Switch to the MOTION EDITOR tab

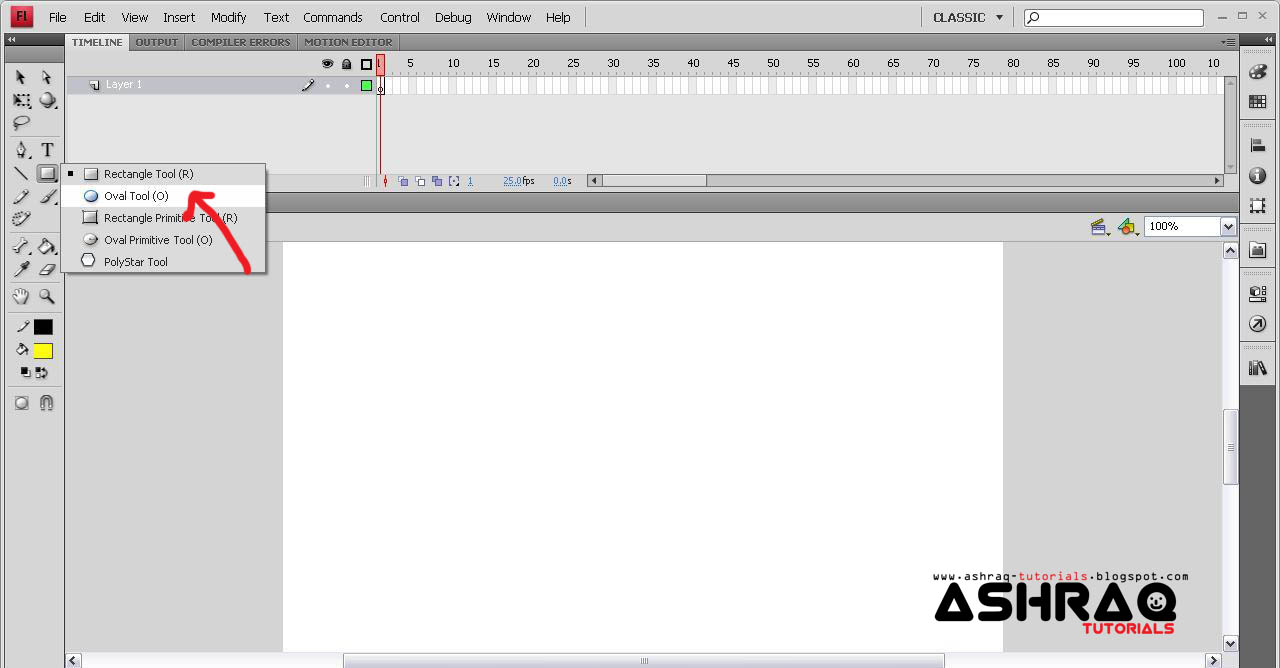tap(348, 42)
